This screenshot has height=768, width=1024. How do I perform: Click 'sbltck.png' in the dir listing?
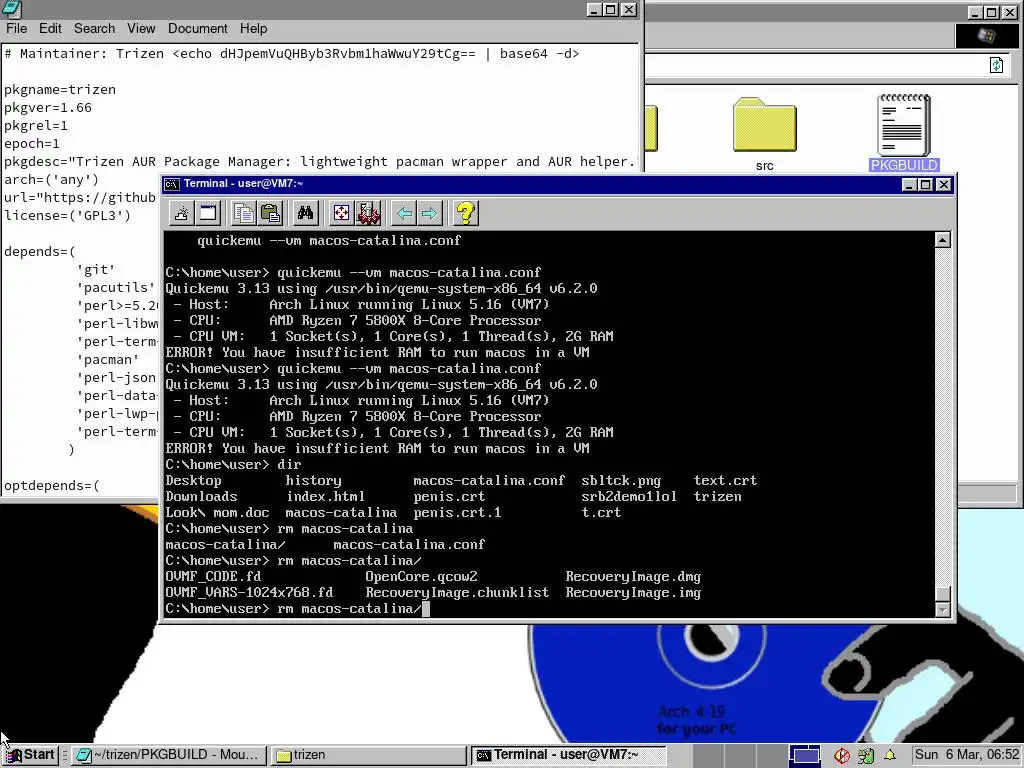[621, 481]
